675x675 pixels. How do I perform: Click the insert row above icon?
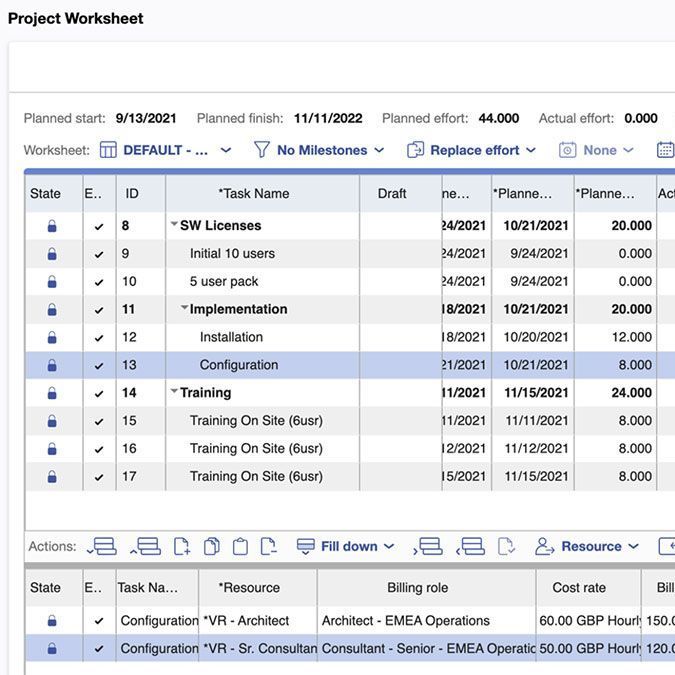[146, 547]
